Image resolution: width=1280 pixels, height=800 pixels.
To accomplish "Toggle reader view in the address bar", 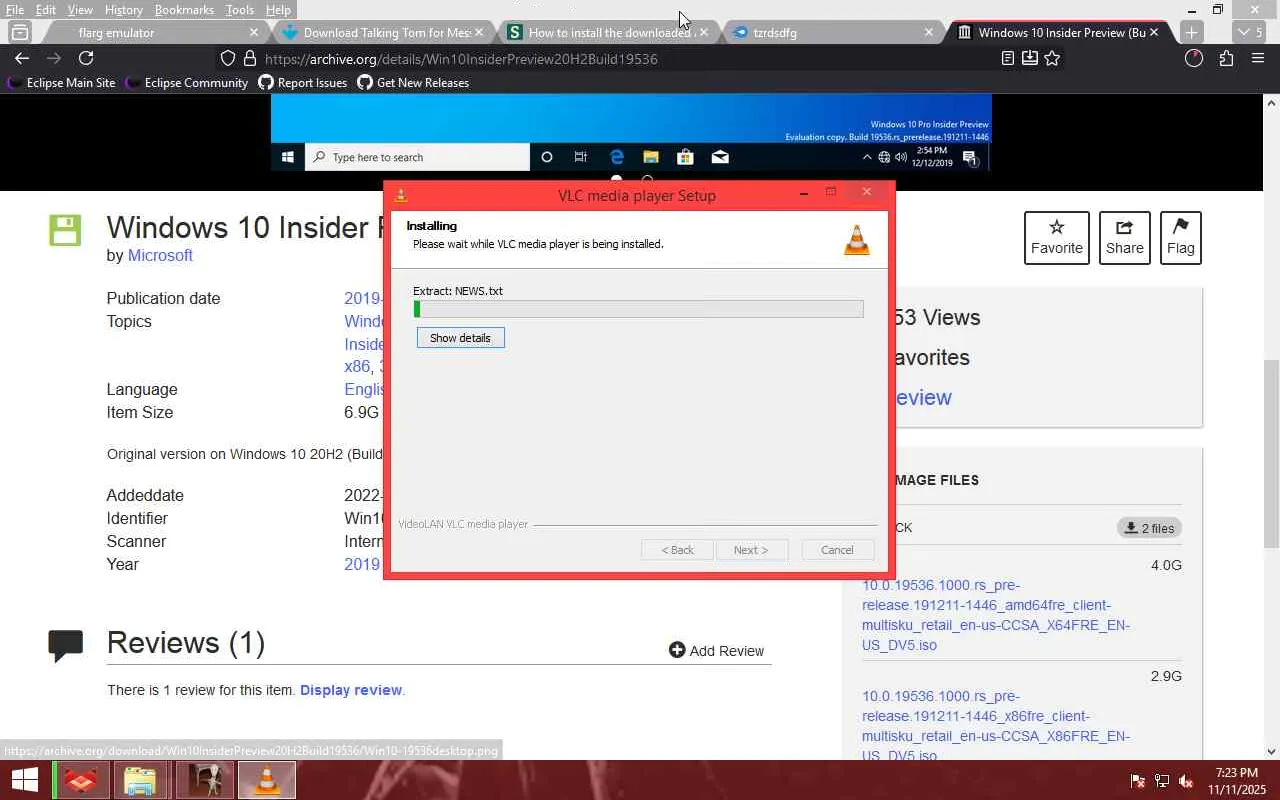I will pyautogui.click(x=1008, y=58).
